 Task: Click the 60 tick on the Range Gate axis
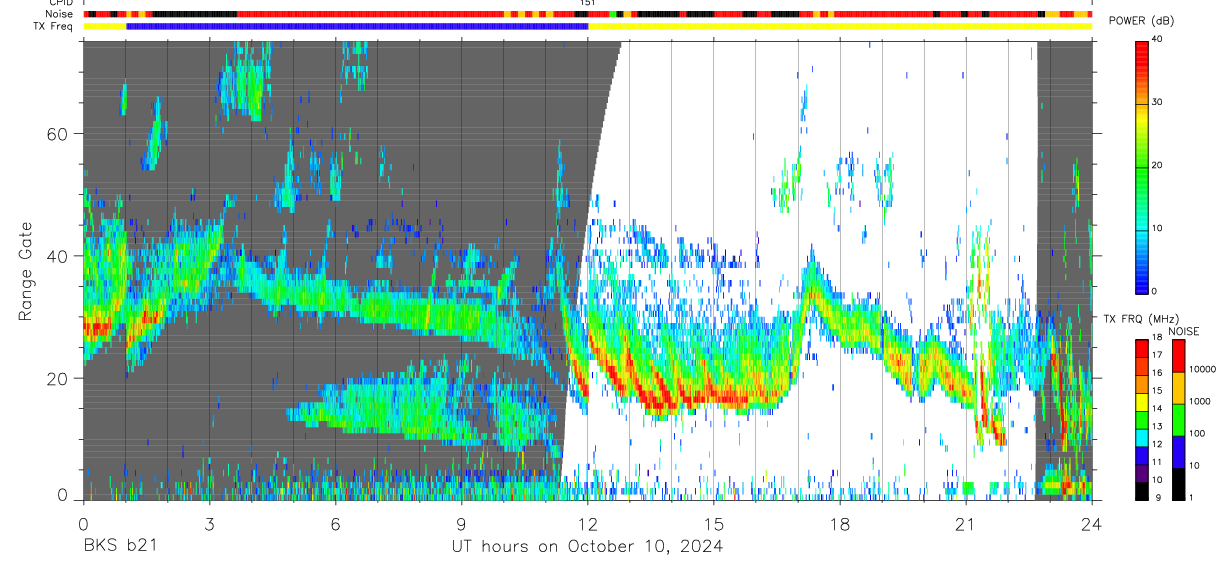(57, 133)
